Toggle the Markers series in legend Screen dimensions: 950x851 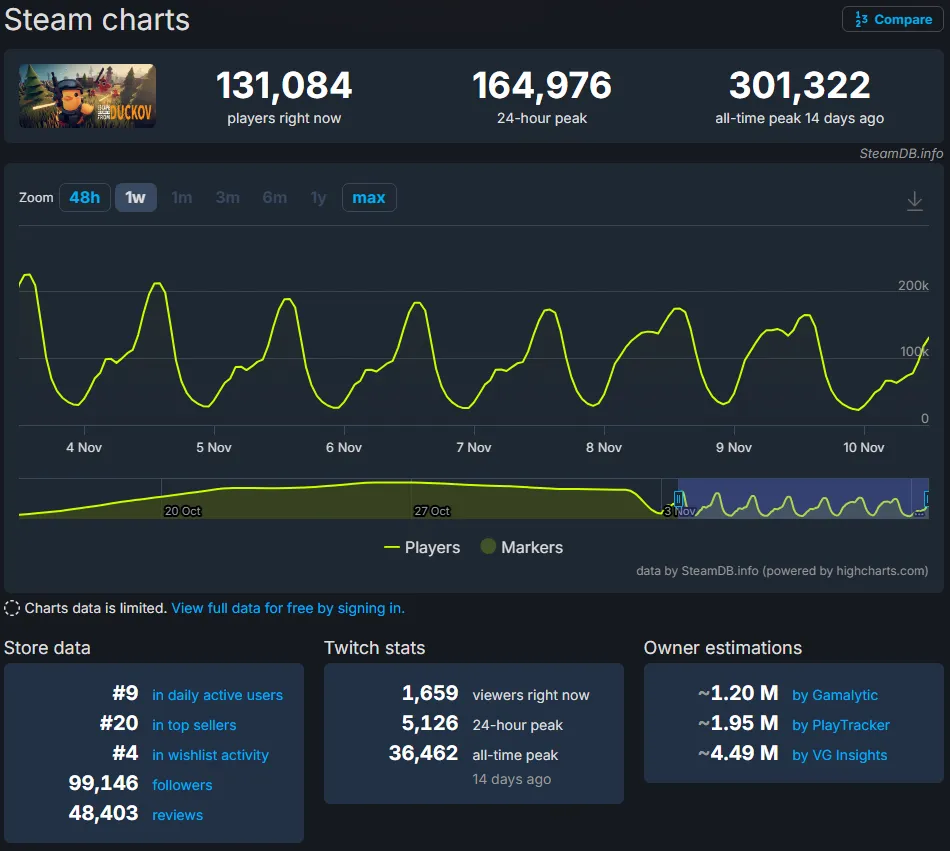tap(521, 547)
